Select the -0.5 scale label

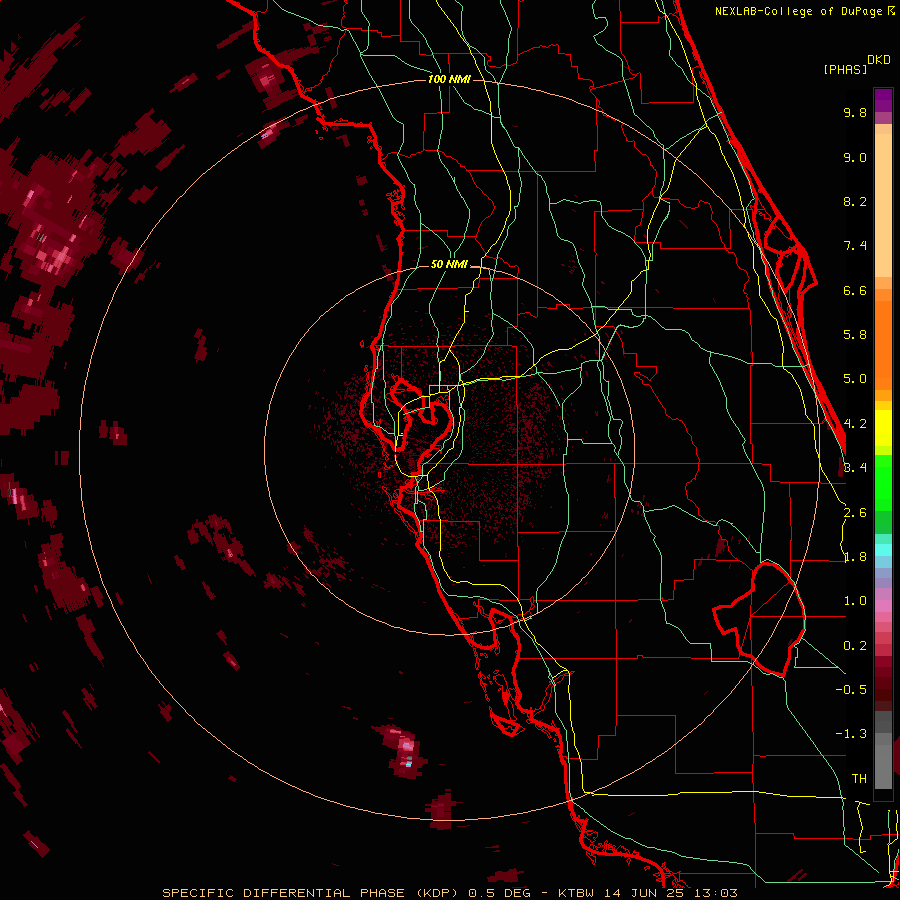(x=851, y=690)
